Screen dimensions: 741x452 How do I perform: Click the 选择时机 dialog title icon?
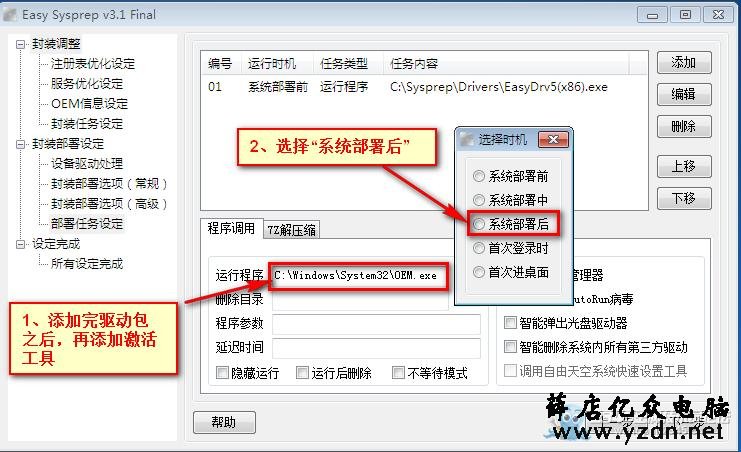pos(467,139)
